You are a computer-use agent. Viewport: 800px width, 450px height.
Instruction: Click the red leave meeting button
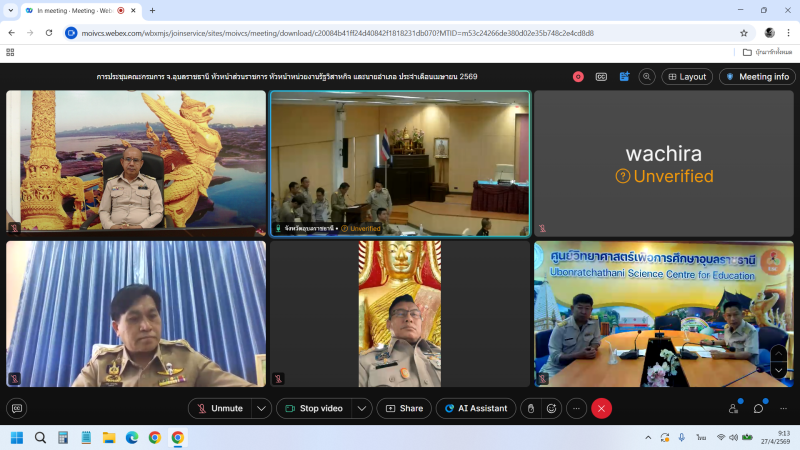tap(601, 408)
